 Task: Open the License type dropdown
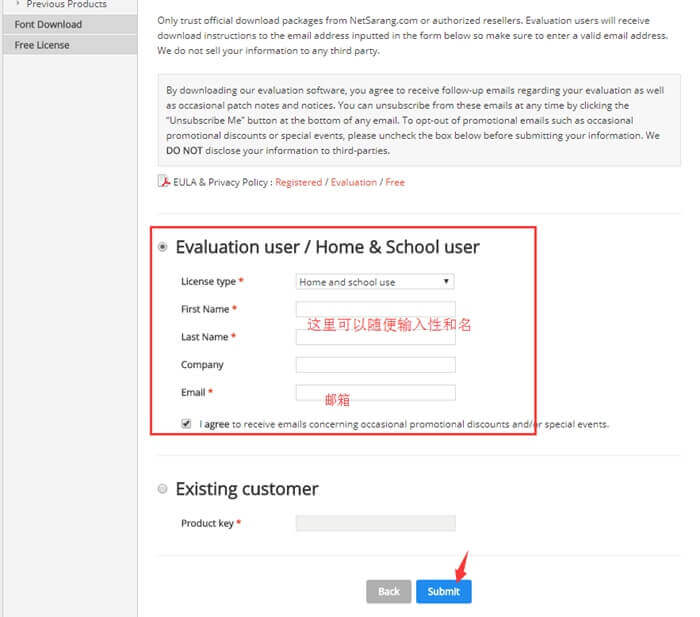(375, 282)
